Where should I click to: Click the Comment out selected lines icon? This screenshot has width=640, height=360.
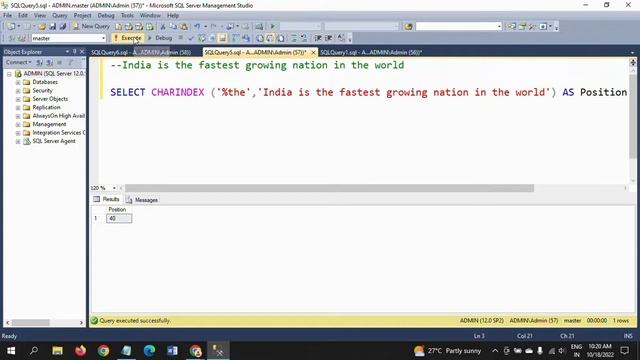293,38
